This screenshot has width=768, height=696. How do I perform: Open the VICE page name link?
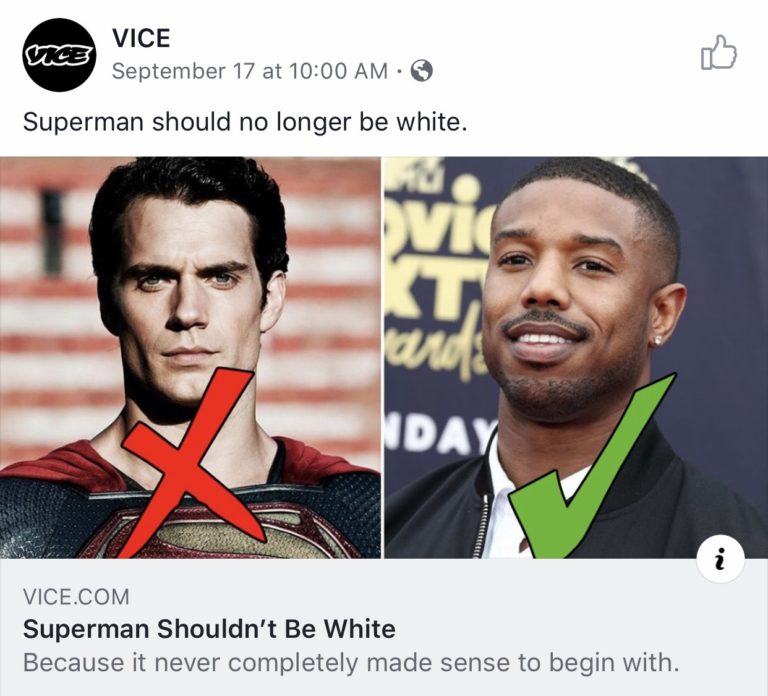click(x=141, y=38)
